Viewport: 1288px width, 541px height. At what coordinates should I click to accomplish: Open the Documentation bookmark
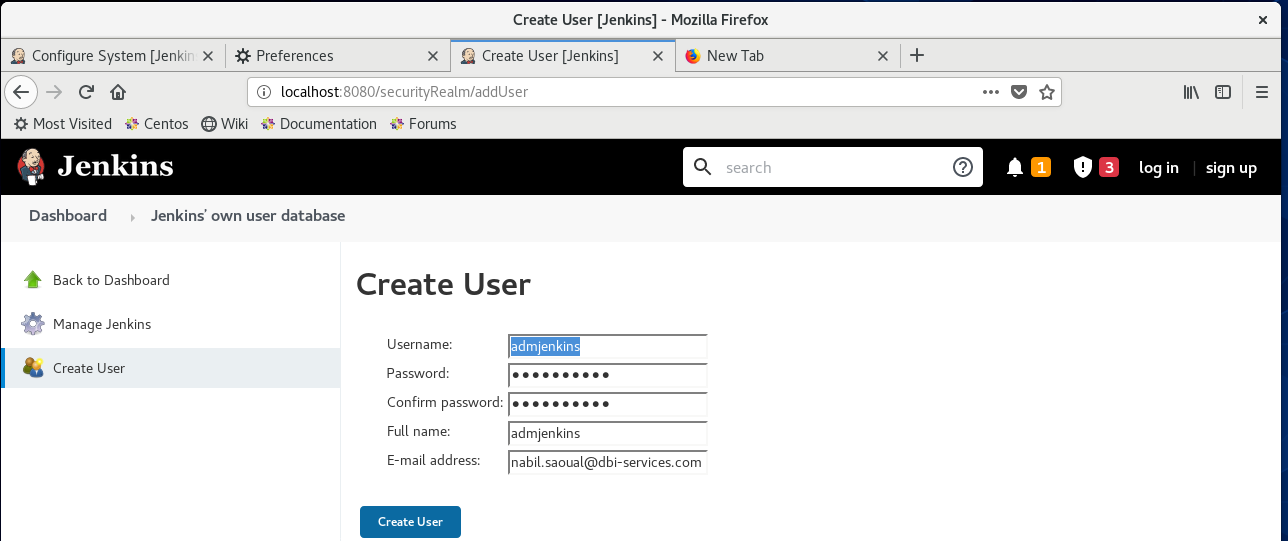point(319,124)
